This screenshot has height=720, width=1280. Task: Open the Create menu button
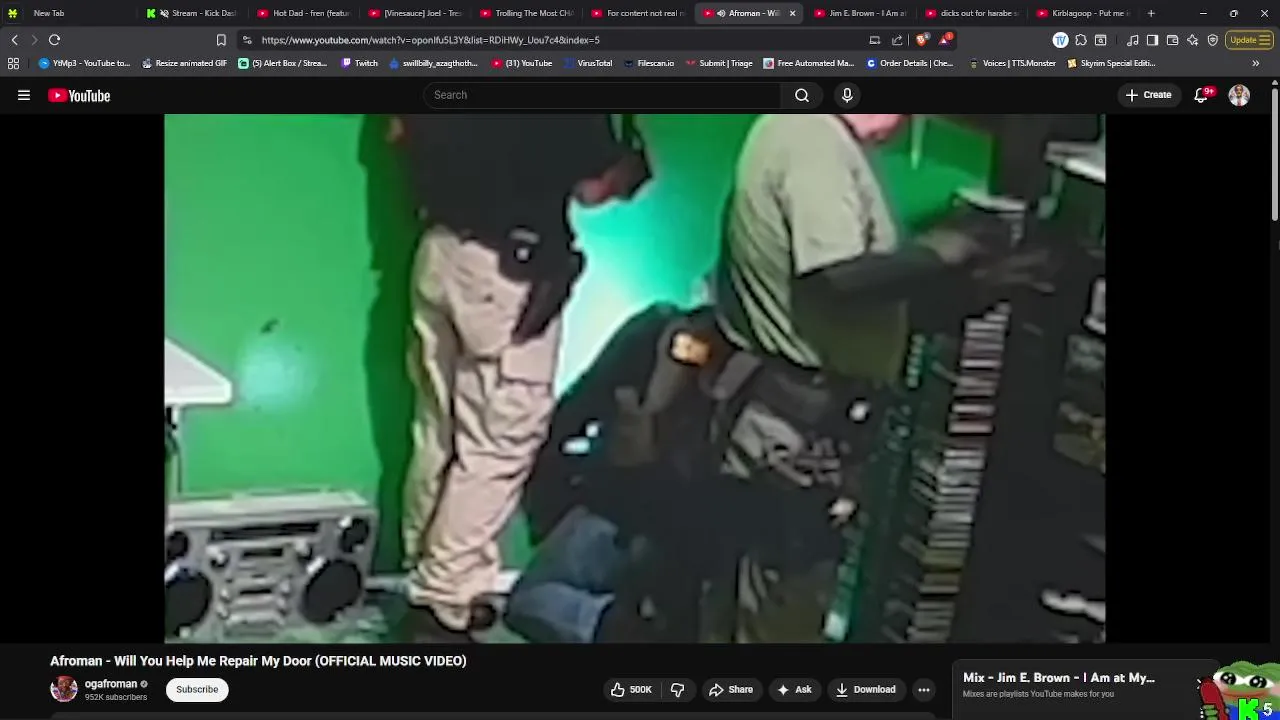tap(1148, 95)
